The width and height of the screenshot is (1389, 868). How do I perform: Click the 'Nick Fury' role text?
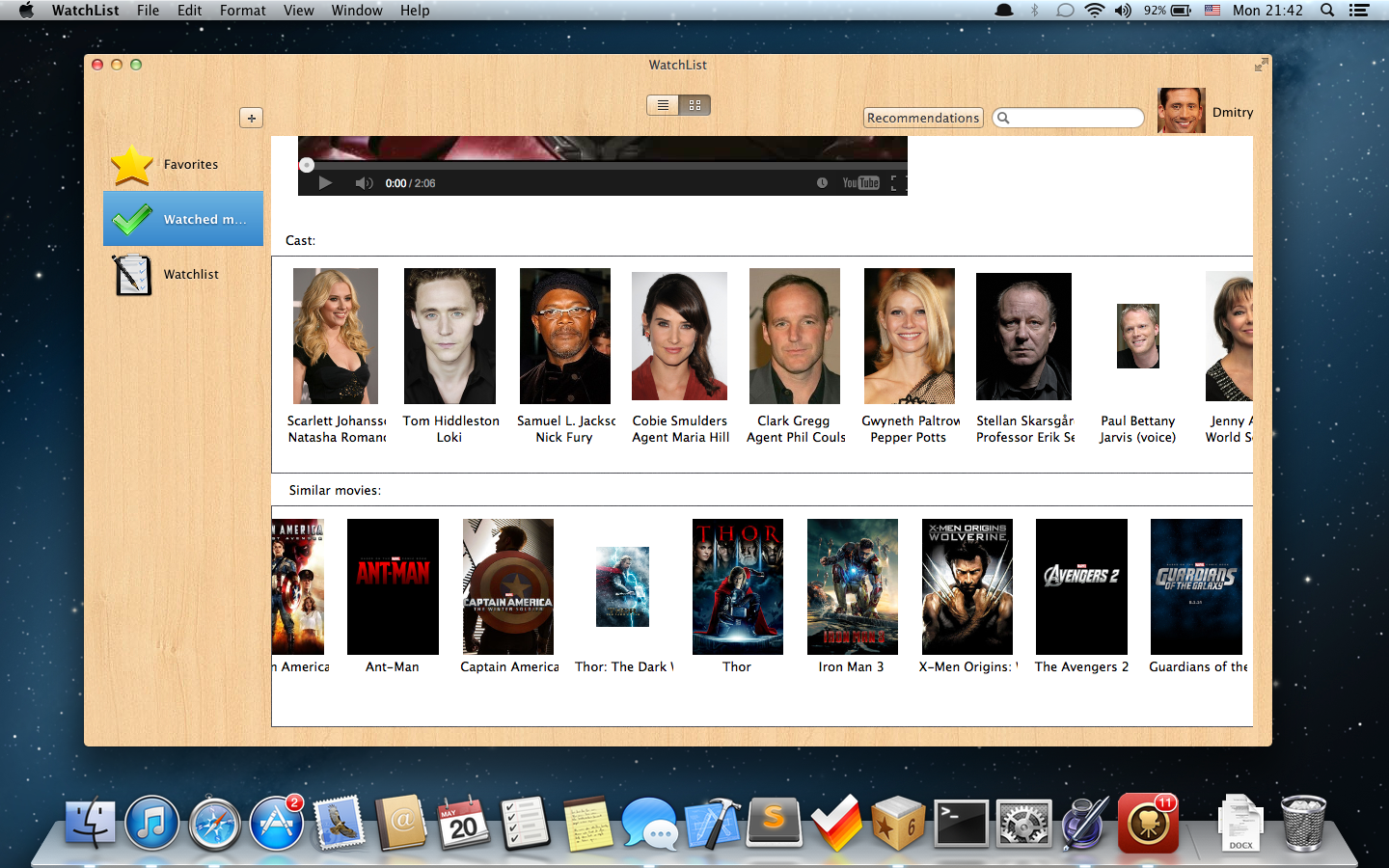tap(564, 437)
